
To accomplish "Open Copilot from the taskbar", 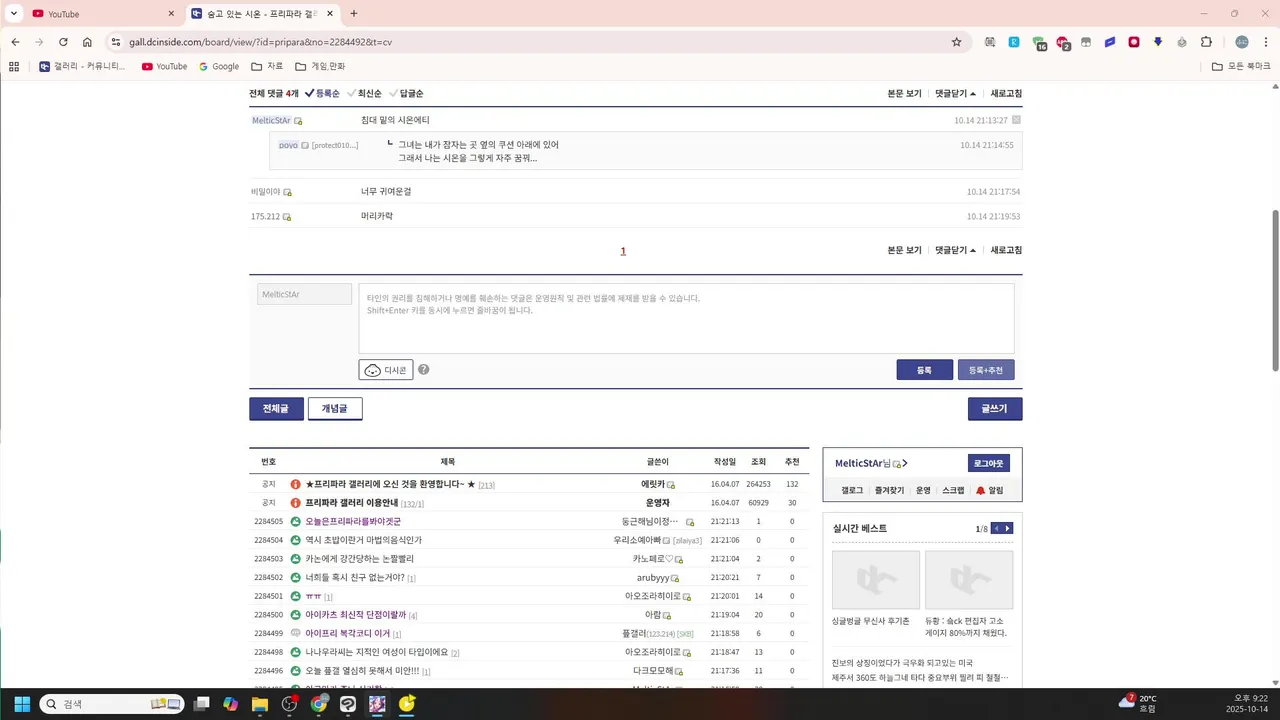I will pos(231,704).
